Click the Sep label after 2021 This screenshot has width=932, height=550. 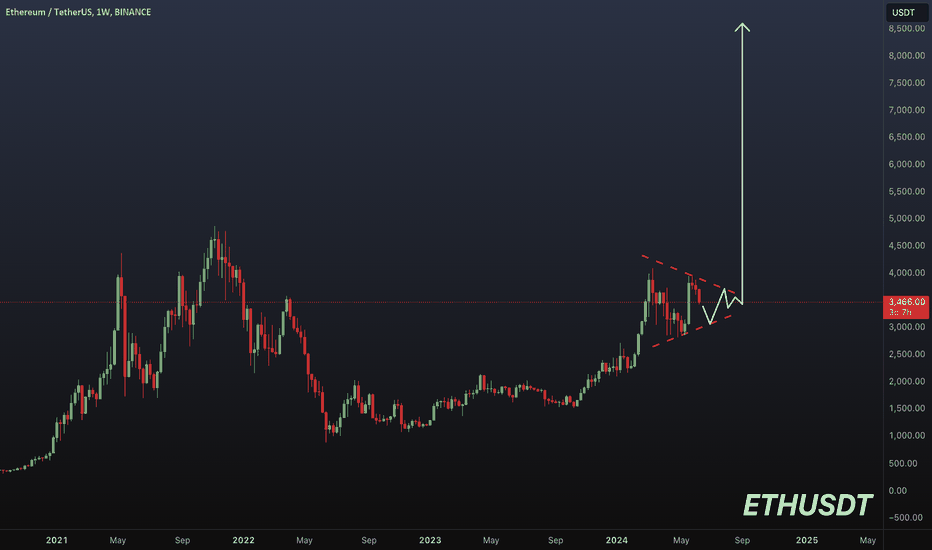point(182,540)
